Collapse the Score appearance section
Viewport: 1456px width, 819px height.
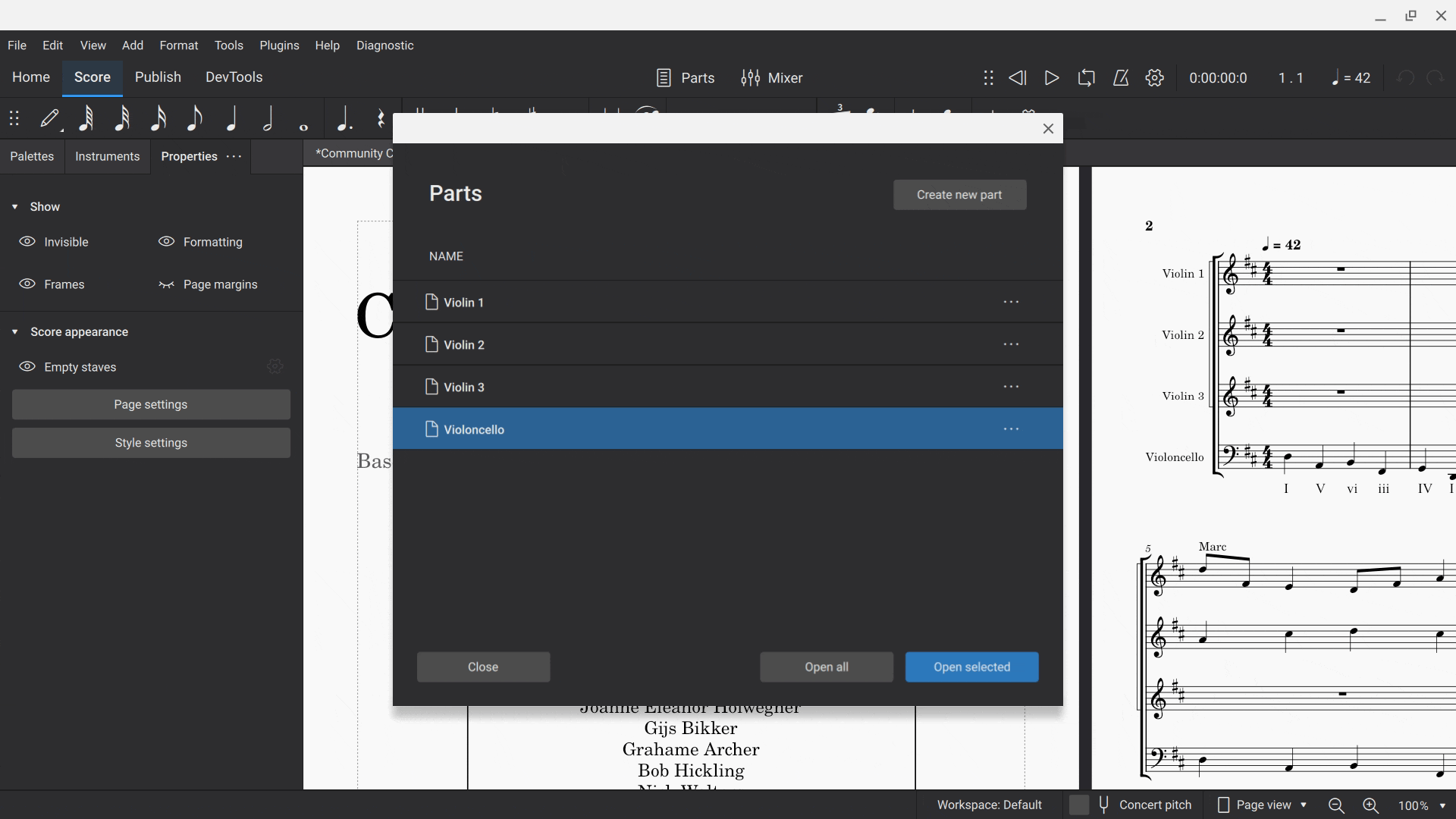(x=14, y=331)
